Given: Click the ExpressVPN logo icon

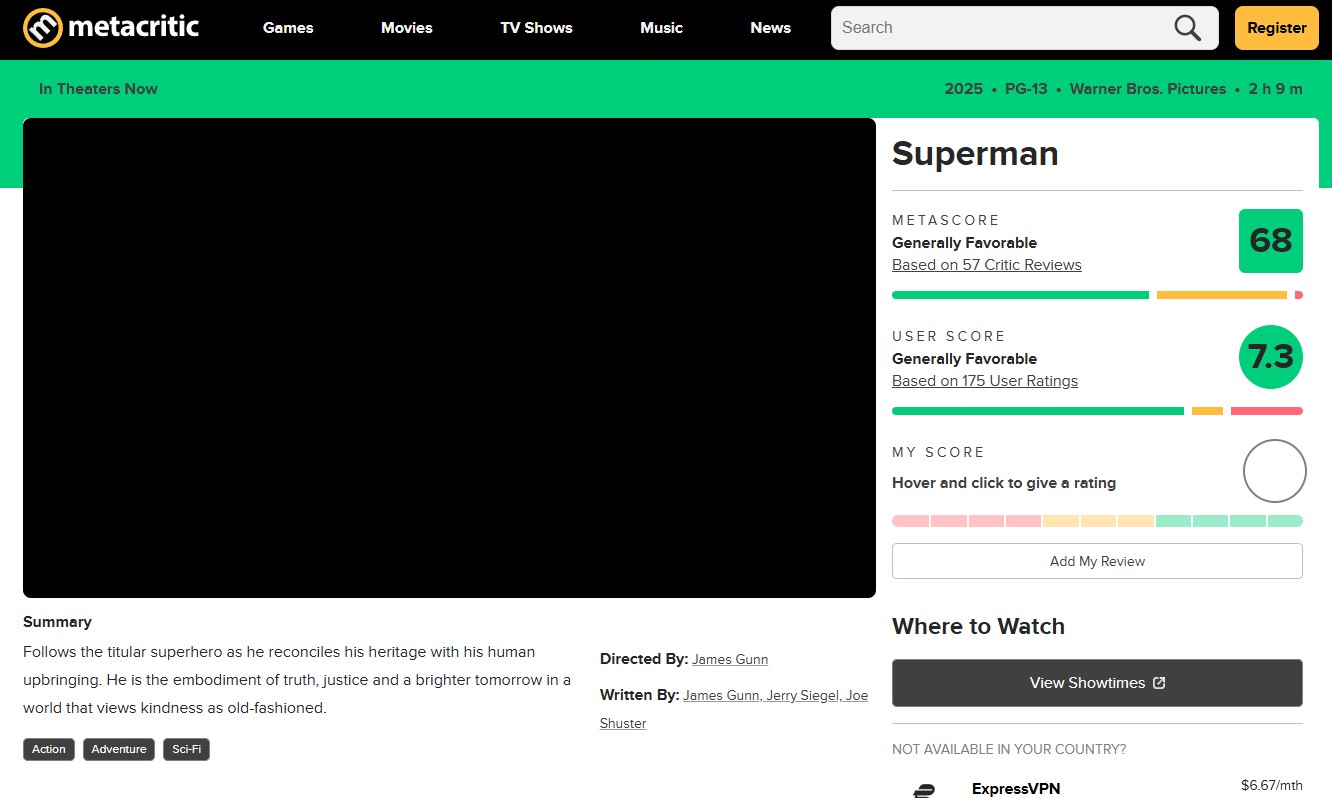Looking at the screenshot, I should (x=925, y=790).
